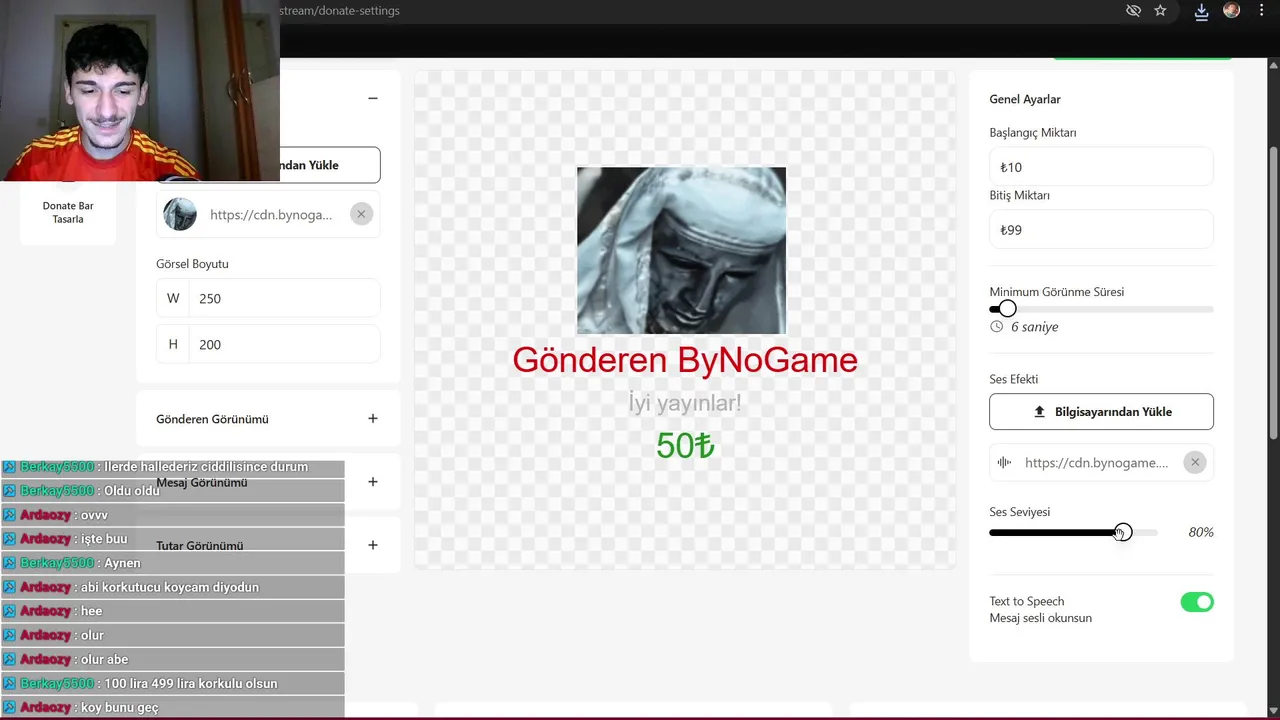Click chat message 'hee'

tap(91, 611)
